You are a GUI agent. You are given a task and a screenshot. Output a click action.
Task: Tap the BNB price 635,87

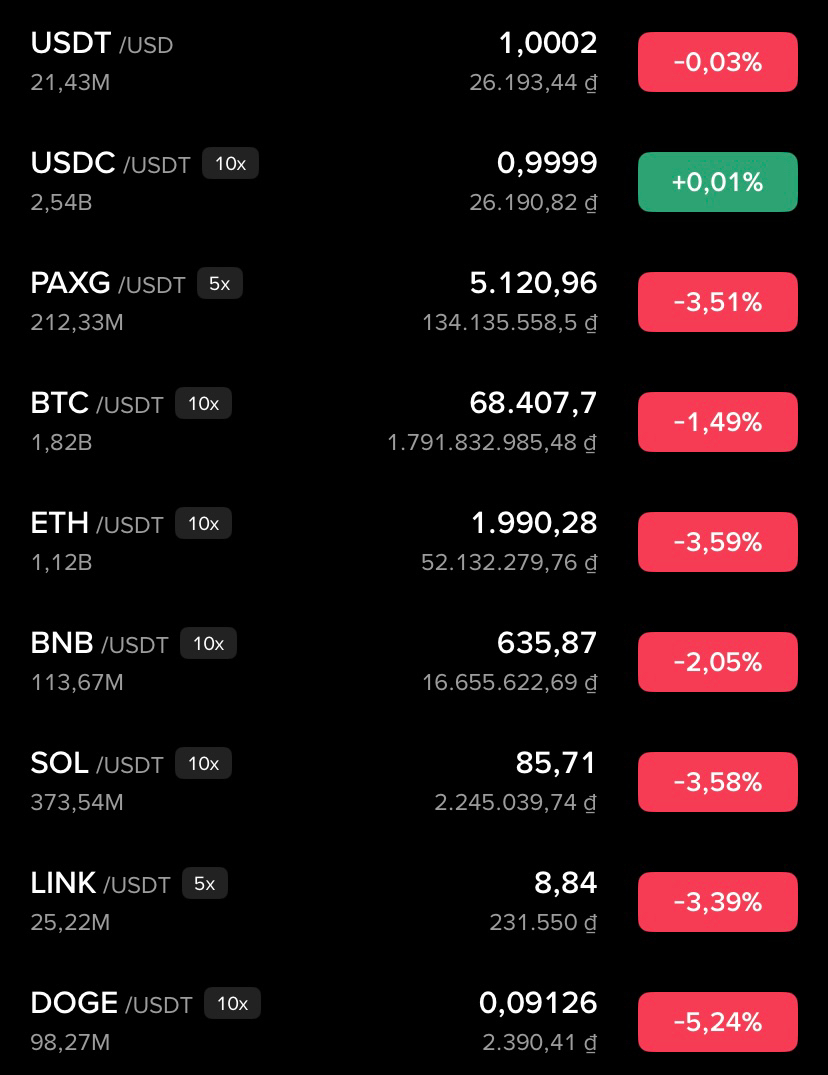tap(547, 642)
